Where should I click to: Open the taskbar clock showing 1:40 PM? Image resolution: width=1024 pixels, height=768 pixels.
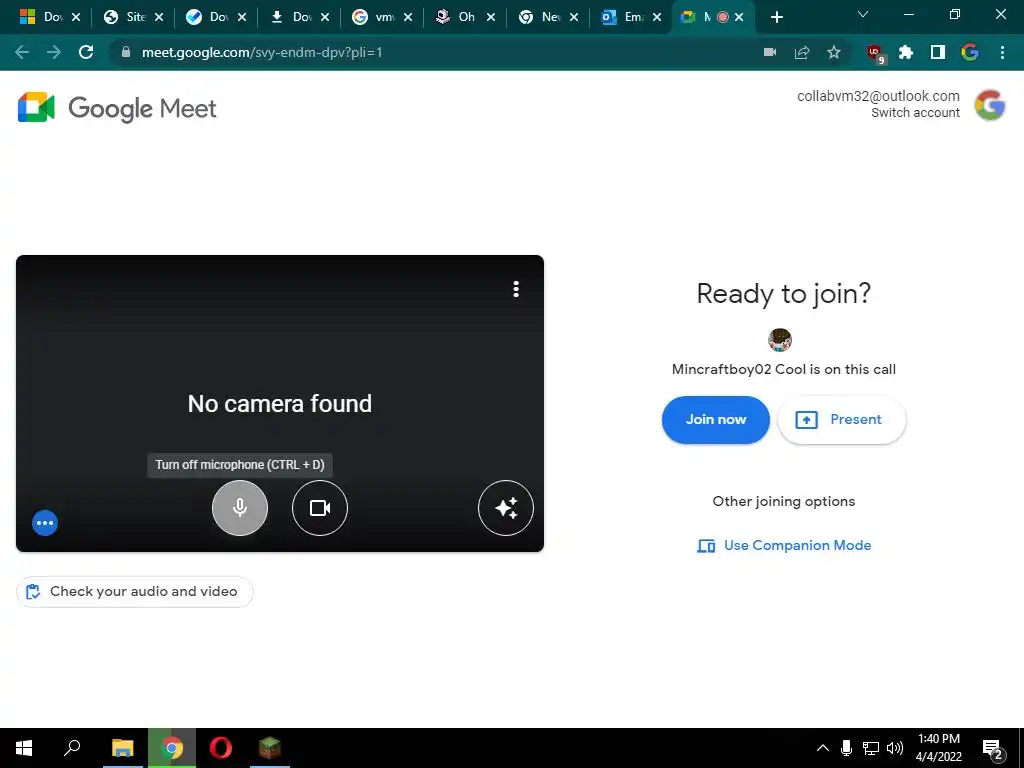(938, 748)
